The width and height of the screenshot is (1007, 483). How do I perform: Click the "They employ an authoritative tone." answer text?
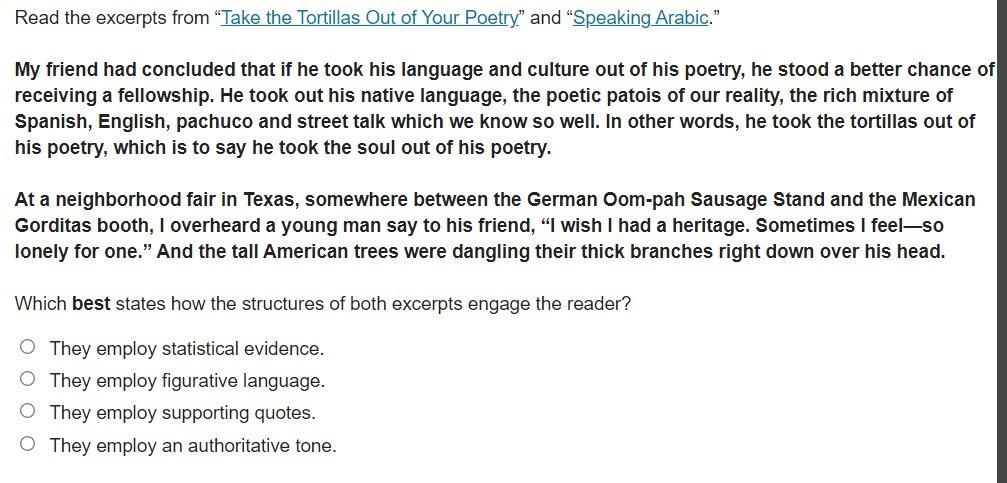(193, 446)
